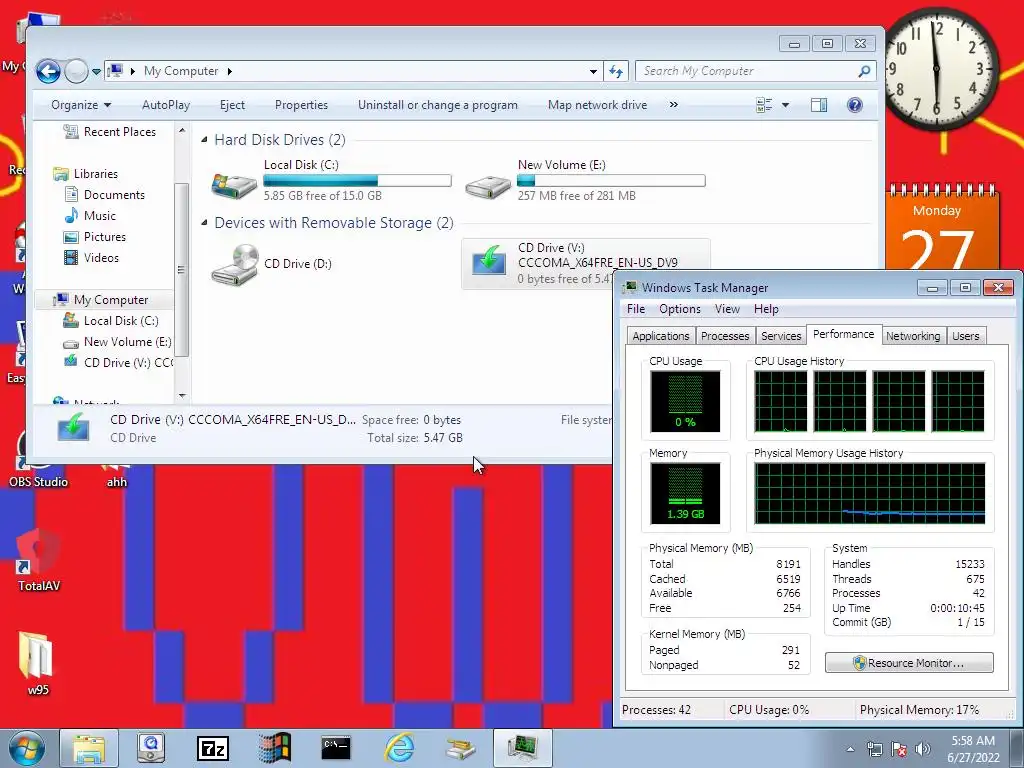Launch 7-Zip from the taskbar

pos(213,748)
